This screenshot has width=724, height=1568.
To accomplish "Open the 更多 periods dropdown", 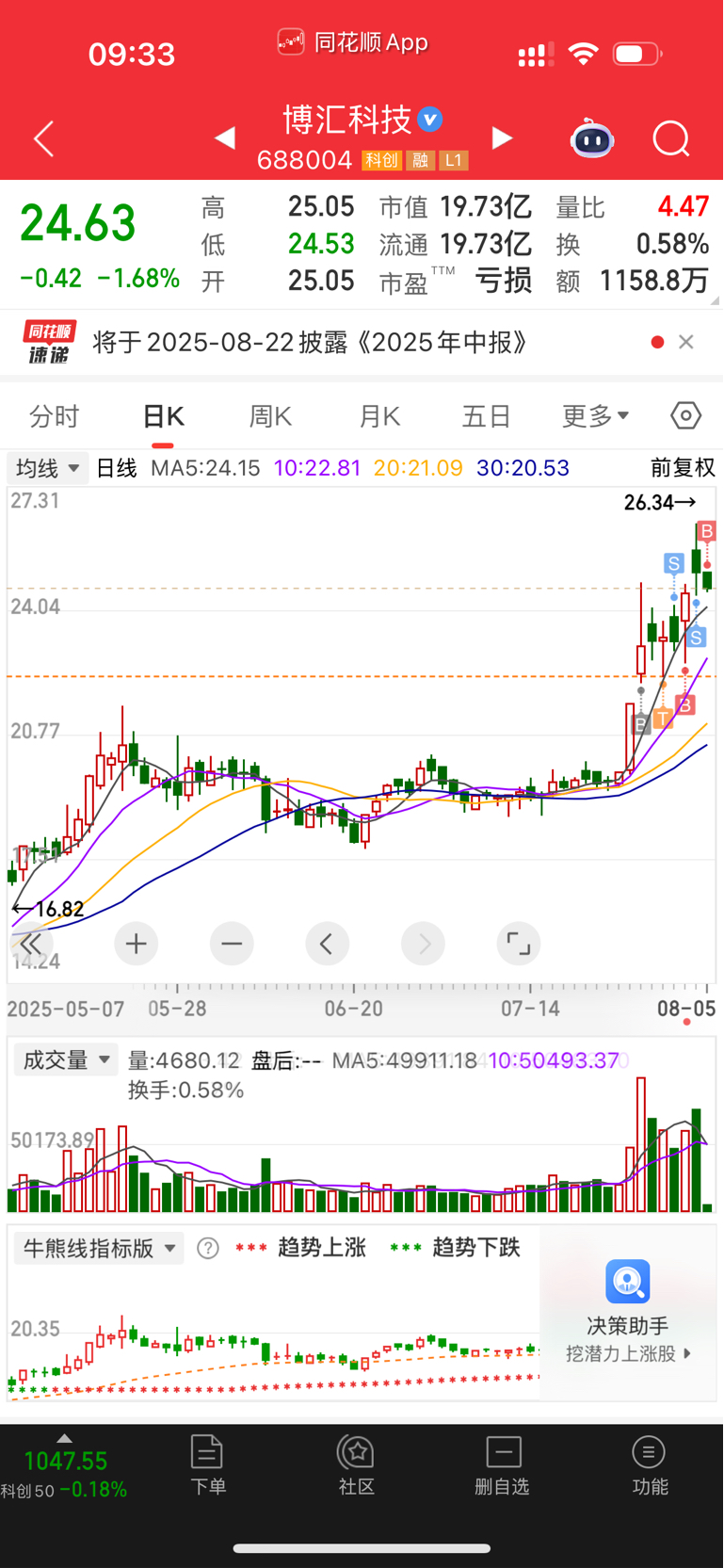I will click(595, 416).
